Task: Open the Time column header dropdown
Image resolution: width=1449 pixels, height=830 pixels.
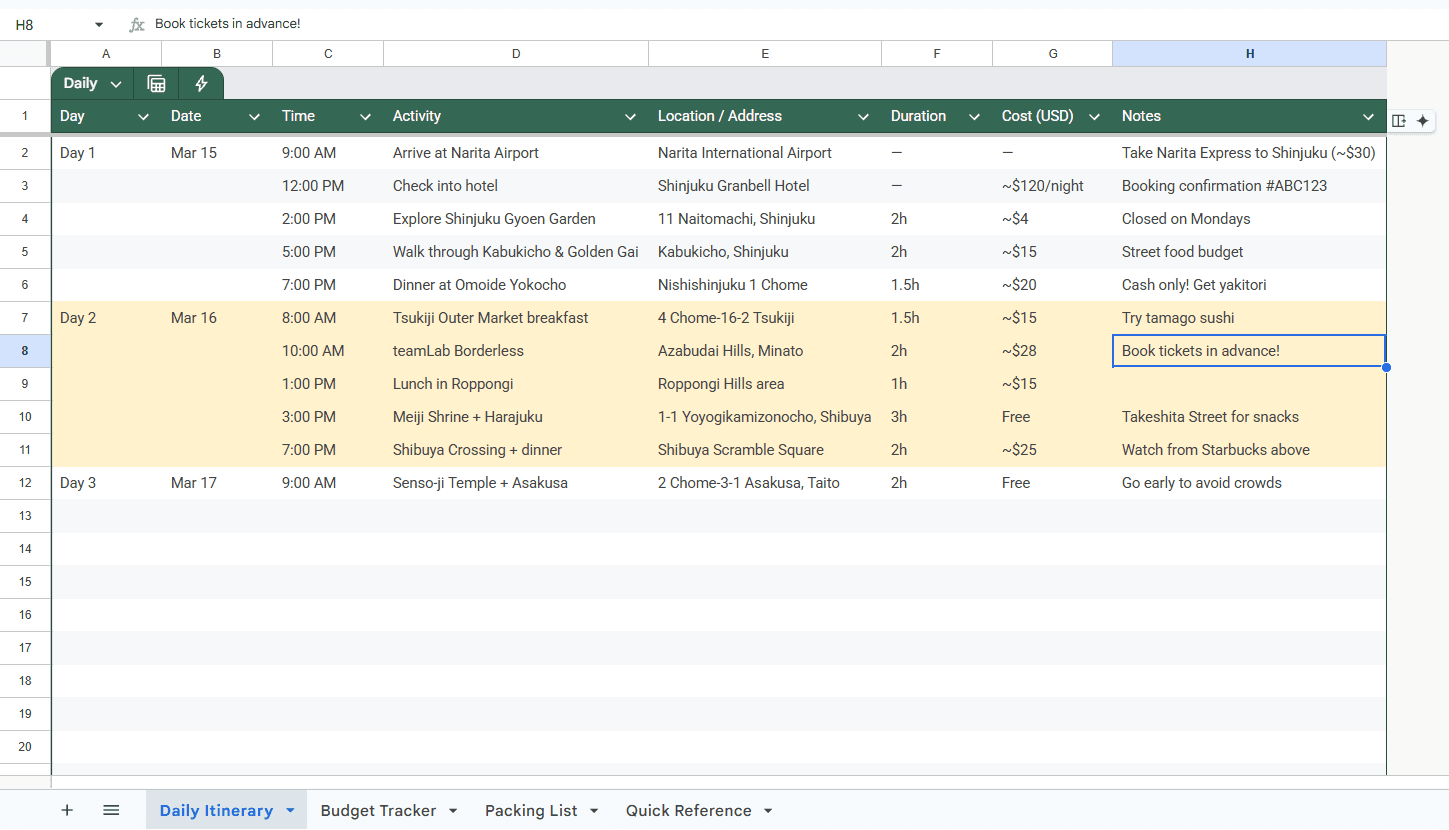Action: click(x=365, y=117)
